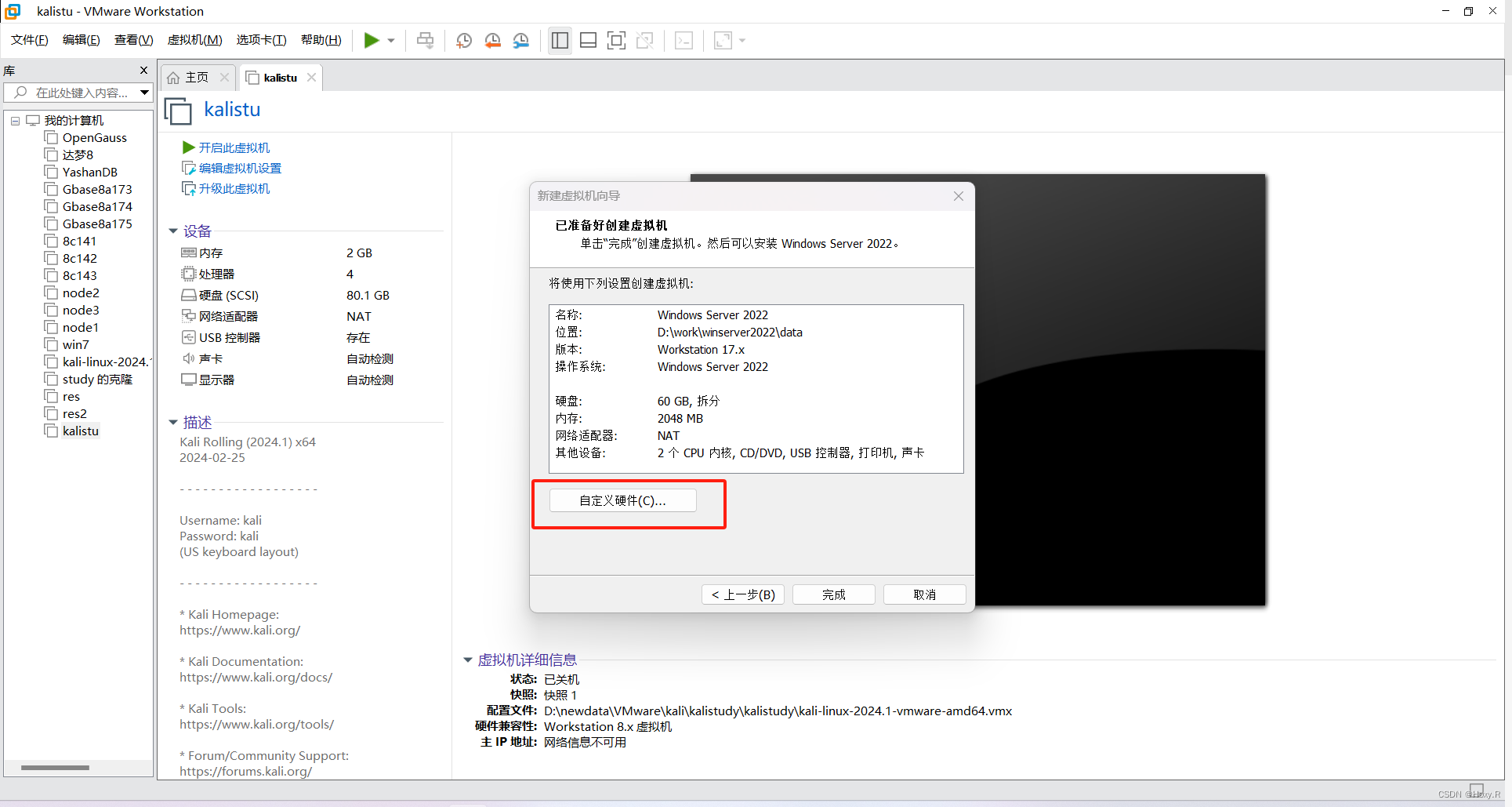Revert to snapshot using orange arrow icon
Image resolution: width=1512 pixels, height=807 pixels.
point(492,40)
